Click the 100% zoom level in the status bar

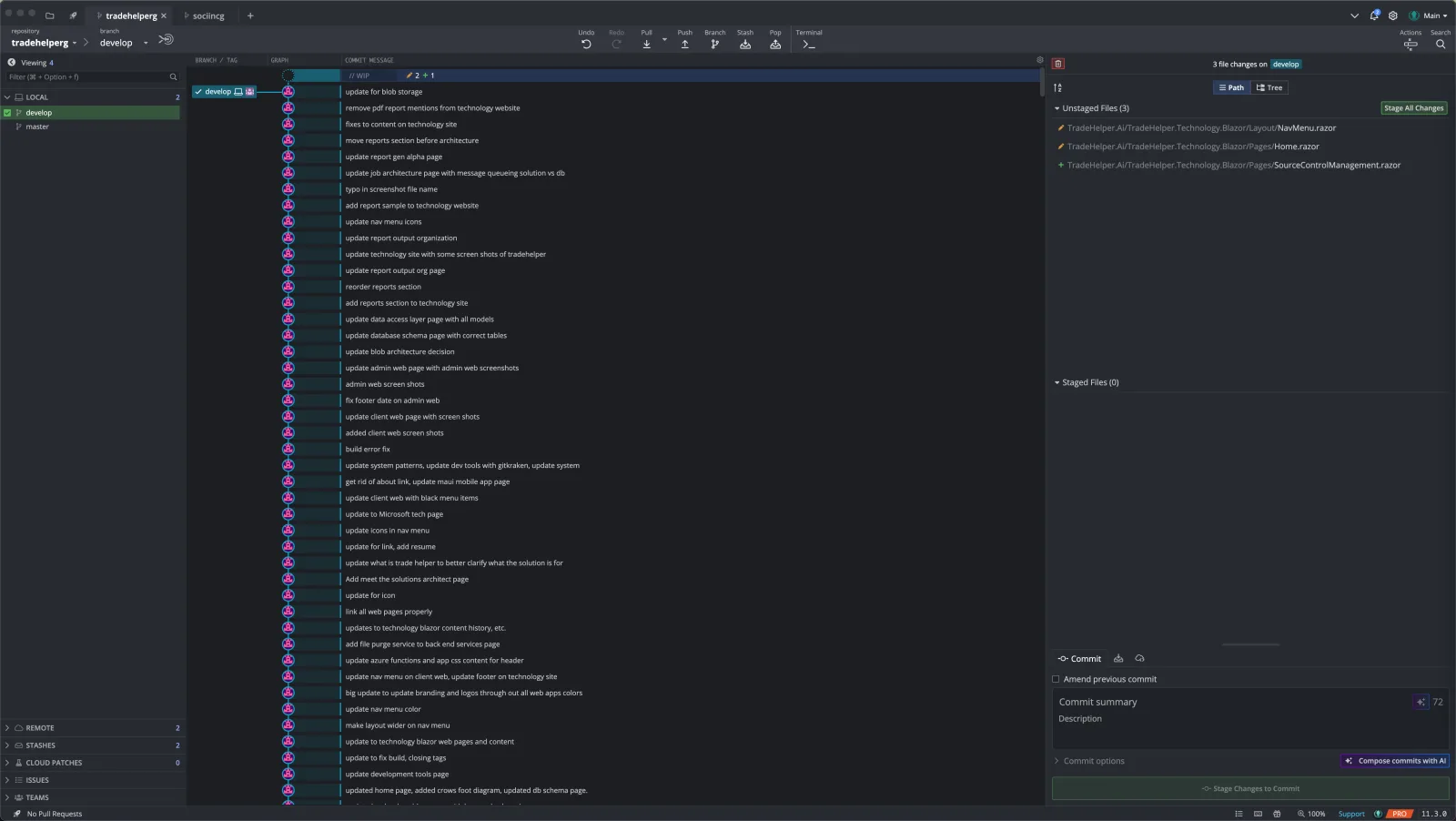coord(1311,814)
